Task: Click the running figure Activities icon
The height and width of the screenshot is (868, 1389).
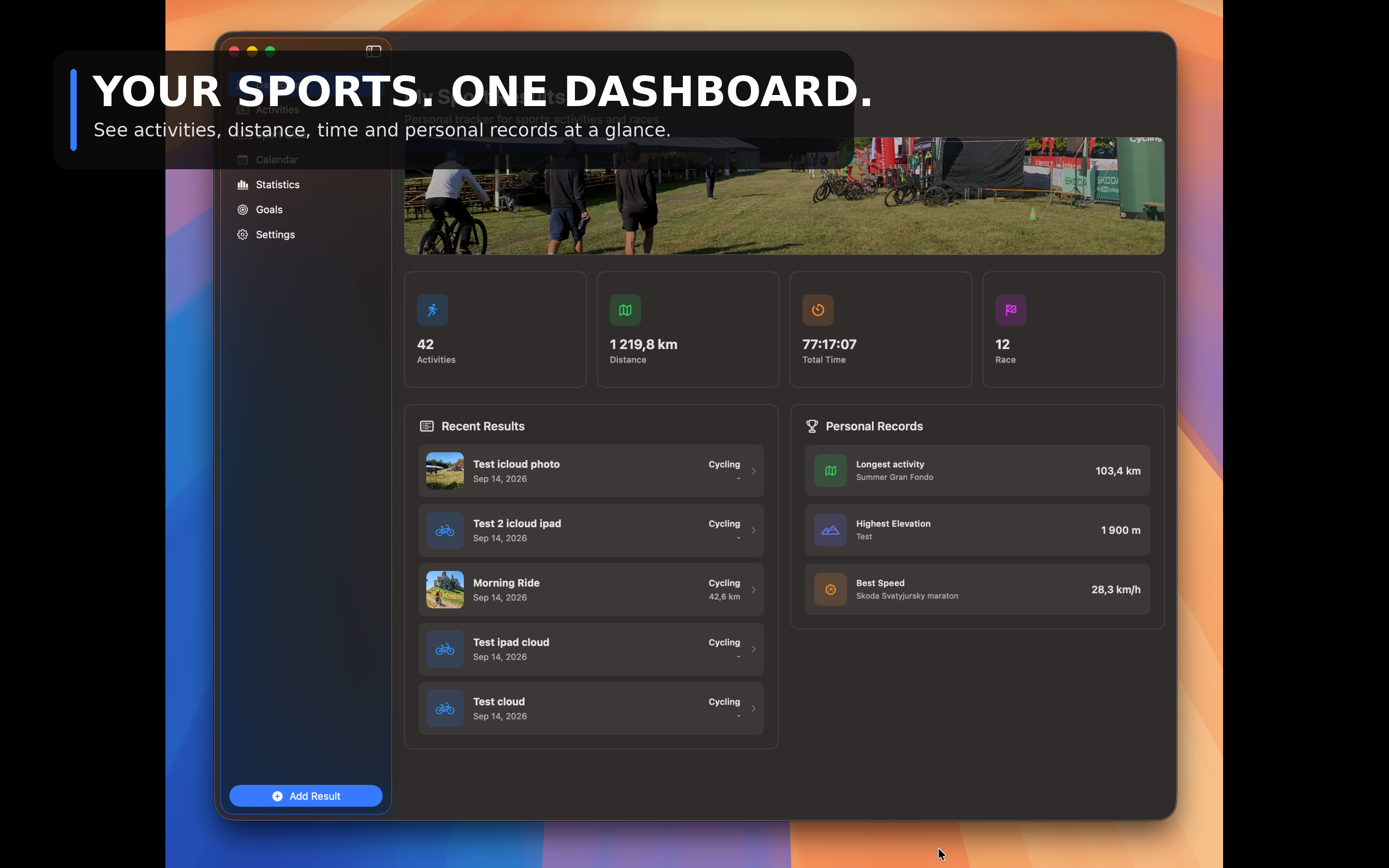Action: 433,310
